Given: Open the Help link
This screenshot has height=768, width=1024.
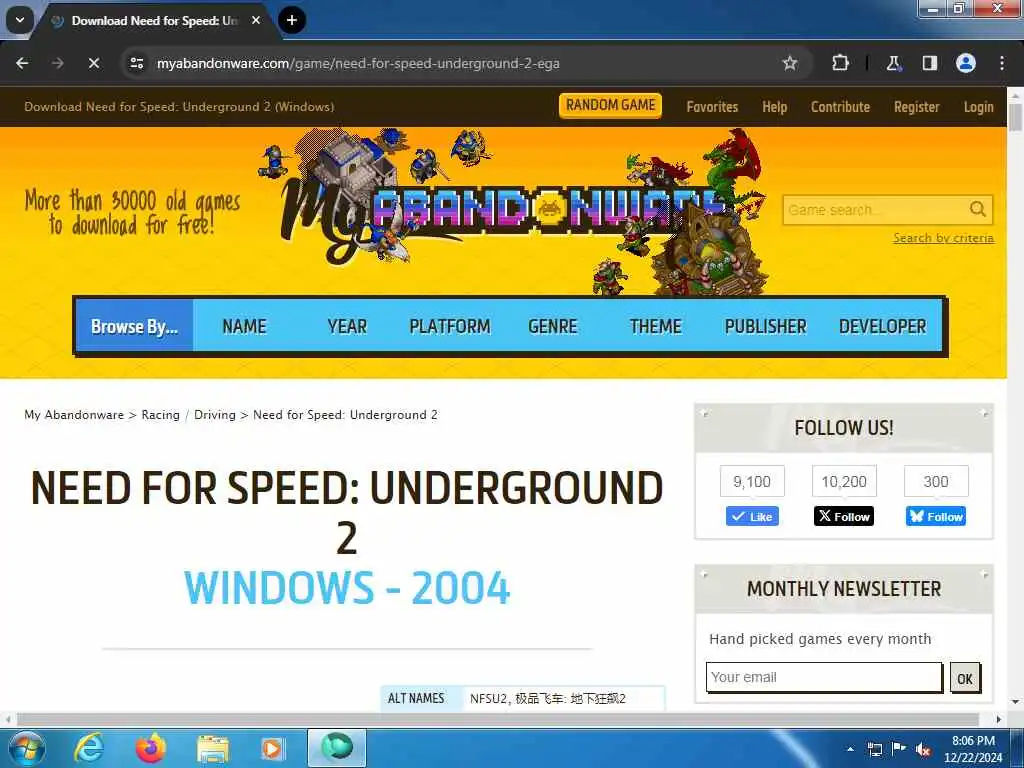Looking at the screenshot, I should coord(775,106).
